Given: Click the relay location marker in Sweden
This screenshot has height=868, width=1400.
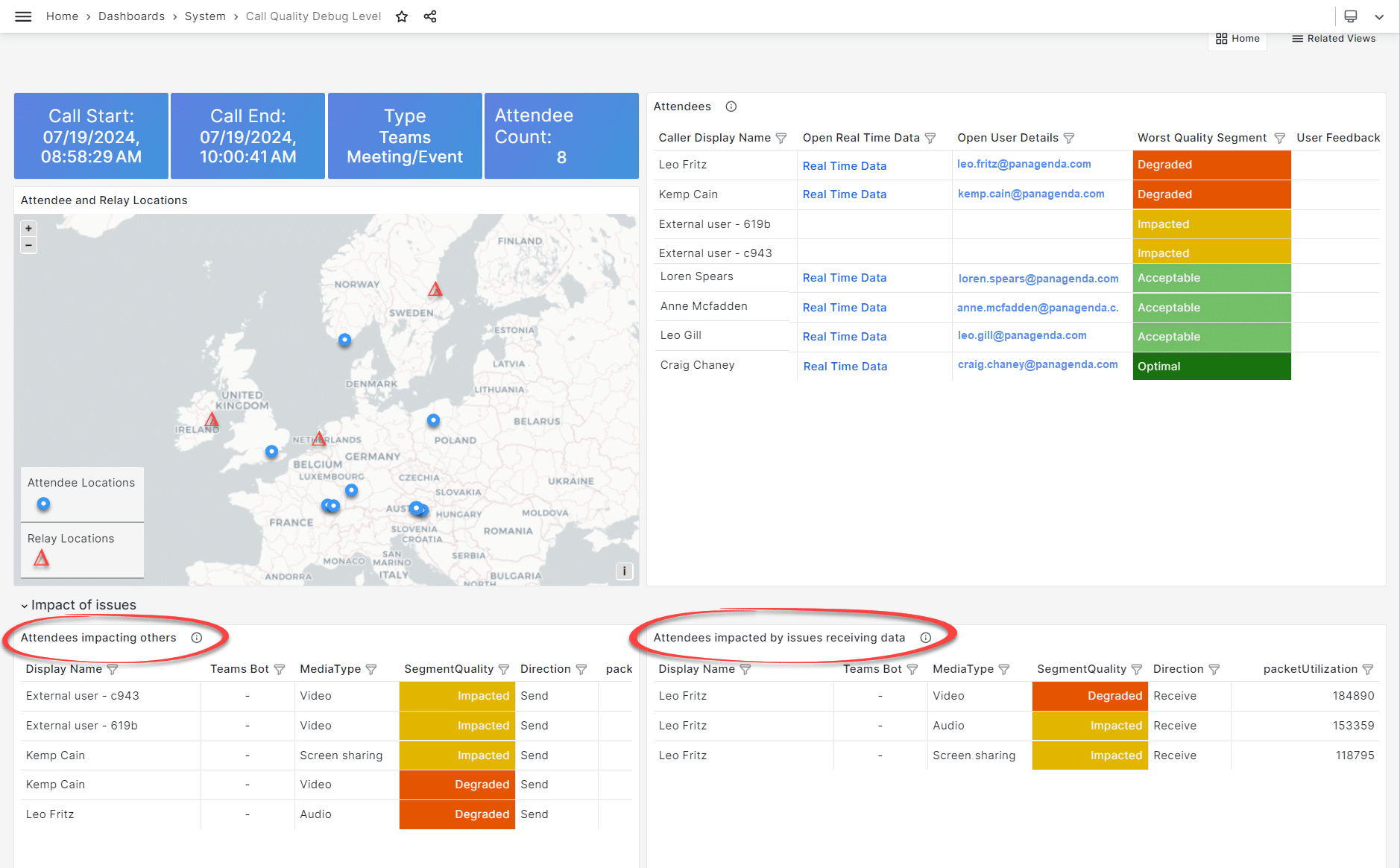Looking at the screenshot, I should [x=435, y=290].
